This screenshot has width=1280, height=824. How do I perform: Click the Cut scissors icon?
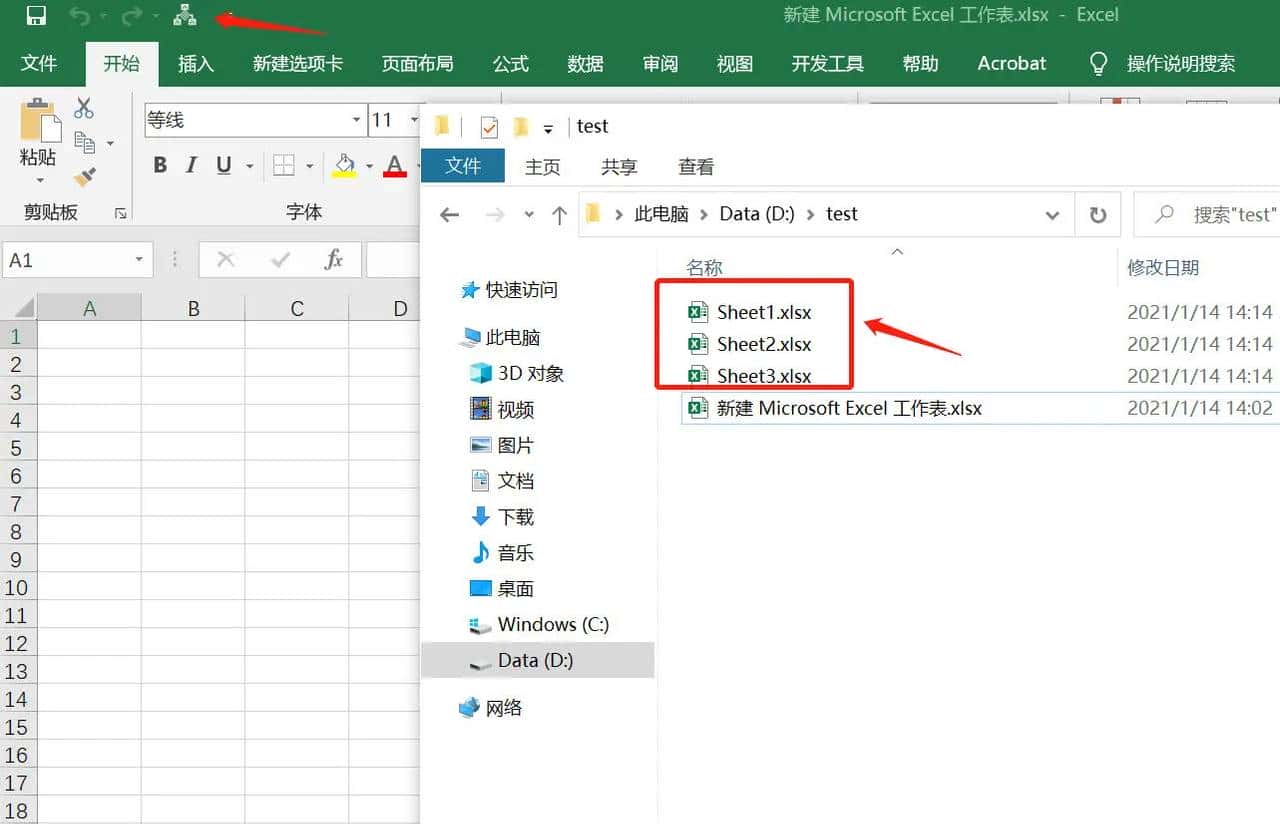coord(86,105)
